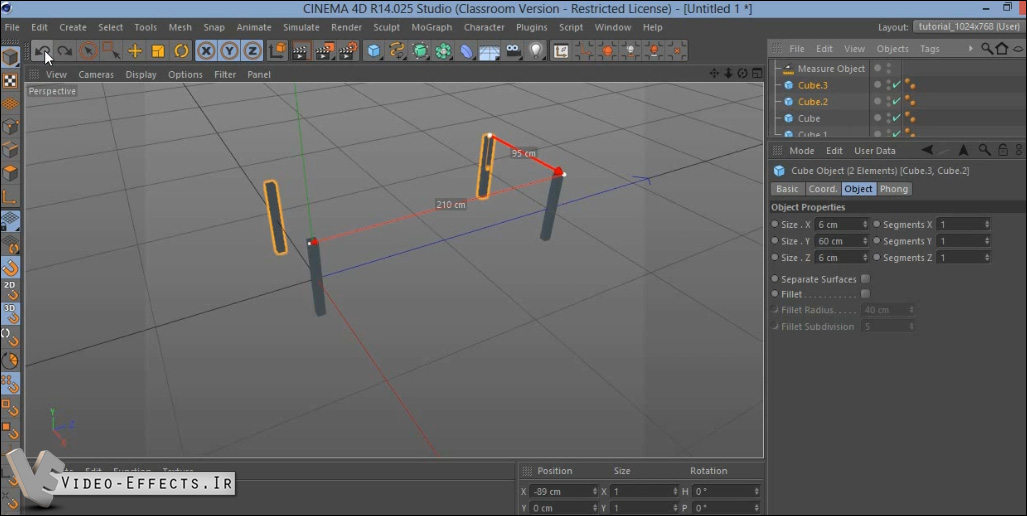Image resolution: width=1027 pixels, height=516 pixels.
Task: Enable Fillet checkbox
Action: 865,294
